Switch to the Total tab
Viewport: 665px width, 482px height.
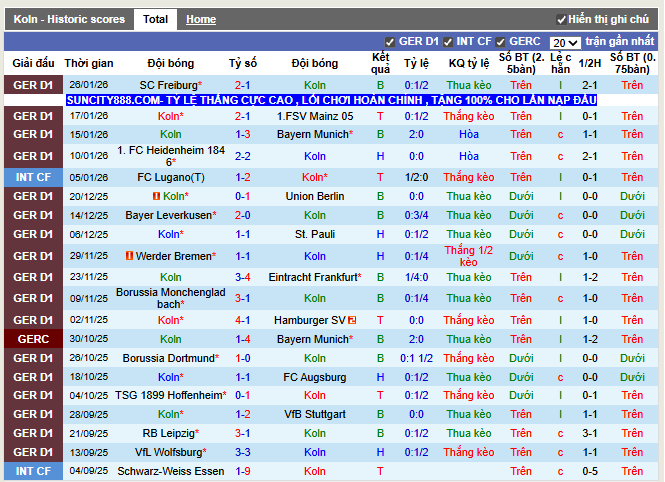point(155,20)
